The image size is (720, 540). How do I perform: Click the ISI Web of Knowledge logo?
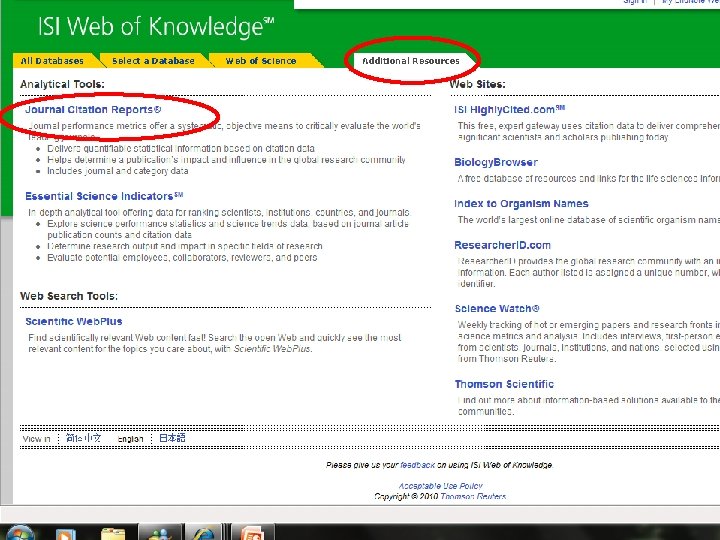156,27
